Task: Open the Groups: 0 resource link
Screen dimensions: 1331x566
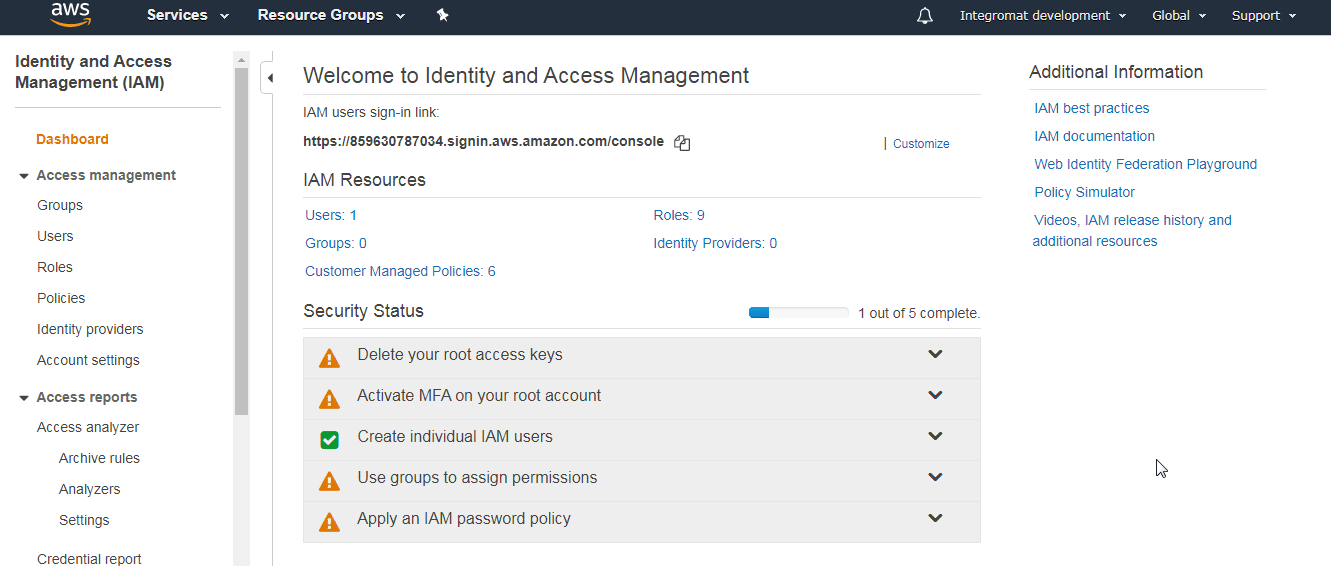Action: pos(336,243)
